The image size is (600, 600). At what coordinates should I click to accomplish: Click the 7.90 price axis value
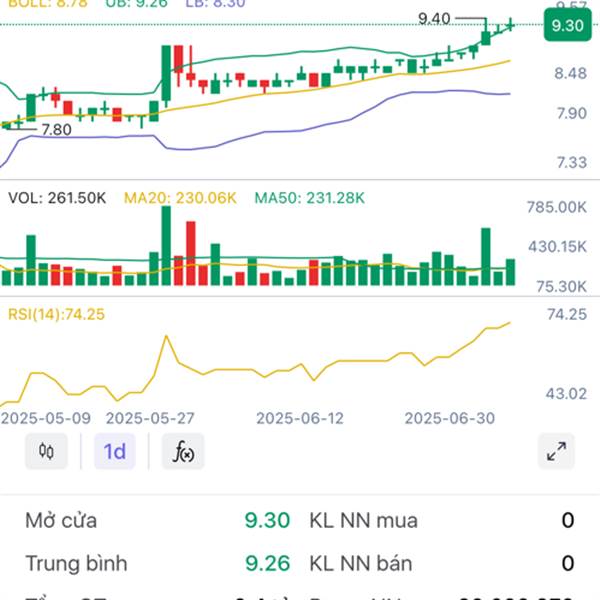(x=571, y=113)
